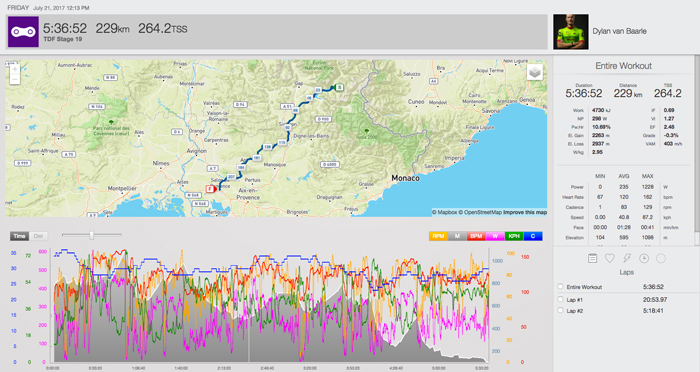This screenshot has width=700, height=372.
Task: Zoom in on the map
Action: [15, 69]
